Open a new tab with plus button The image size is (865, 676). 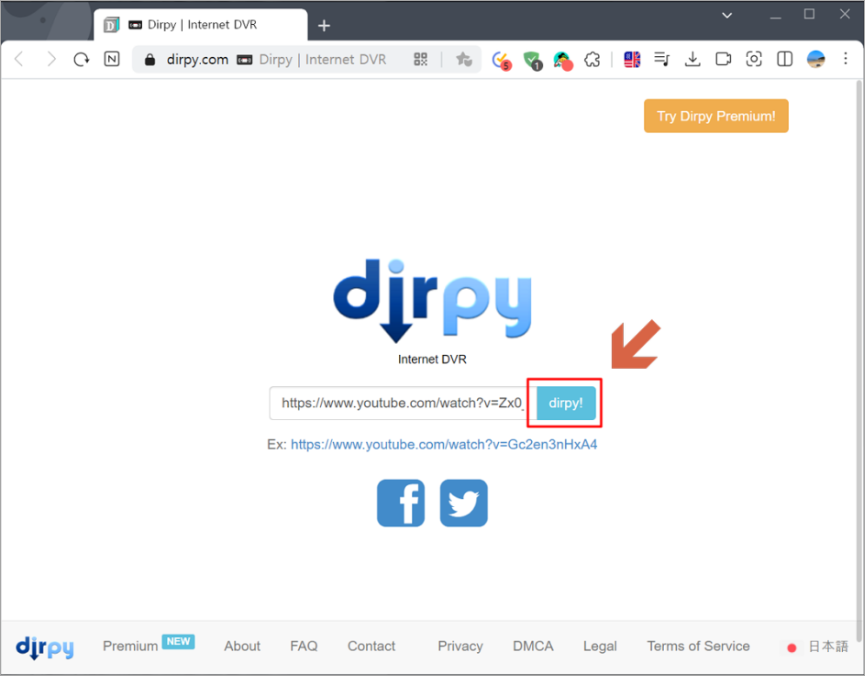click(324, 25)
